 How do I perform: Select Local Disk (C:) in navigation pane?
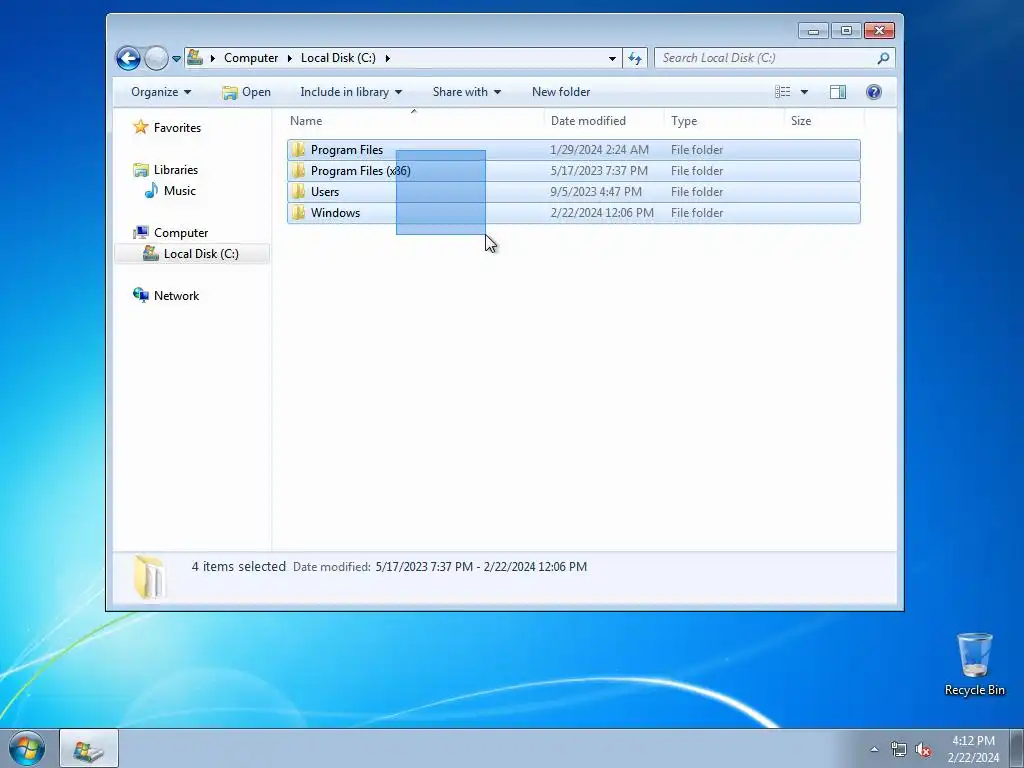click(x=201, y=253)
